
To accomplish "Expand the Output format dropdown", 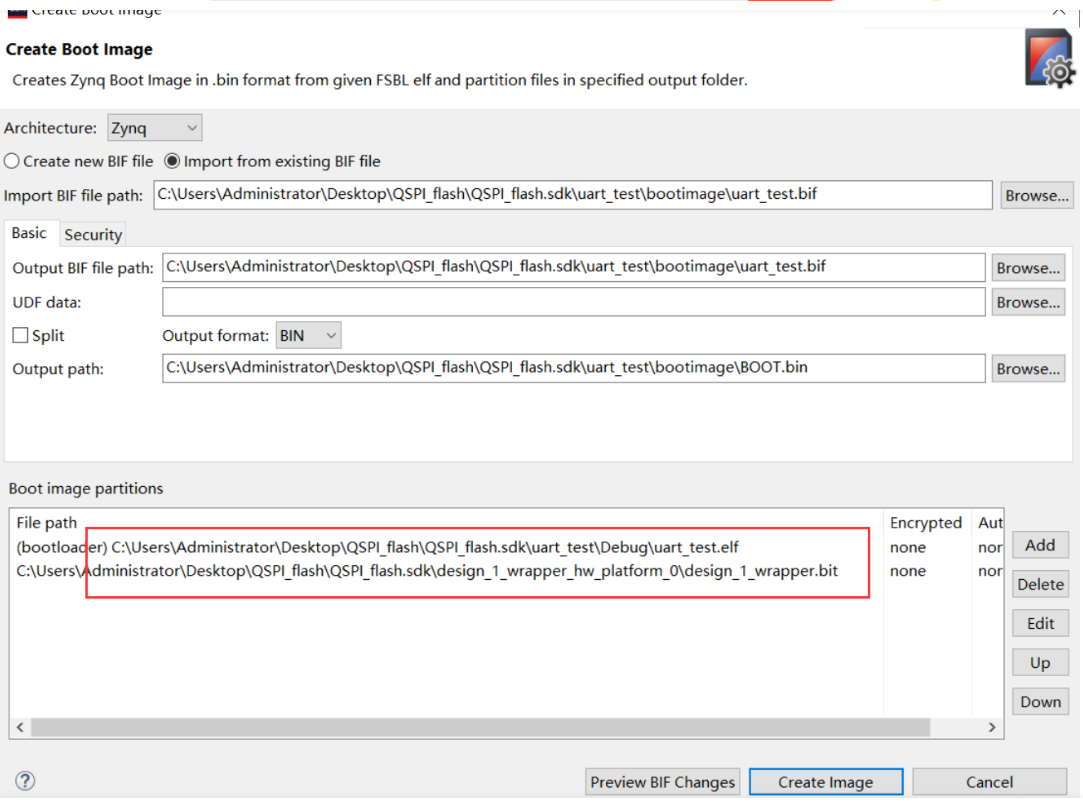I will click(x=309, y=336).
